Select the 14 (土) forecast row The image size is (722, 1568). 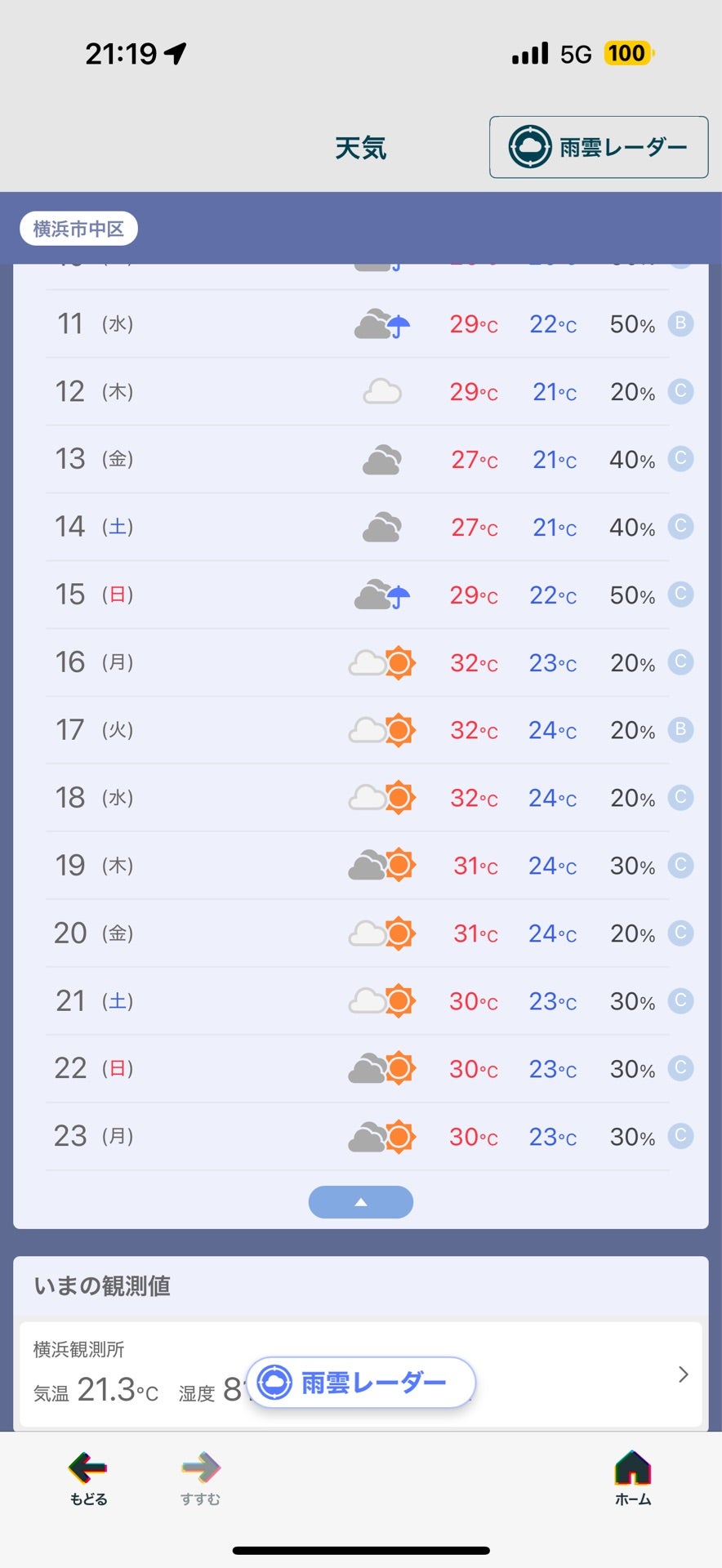click(358, 527)
